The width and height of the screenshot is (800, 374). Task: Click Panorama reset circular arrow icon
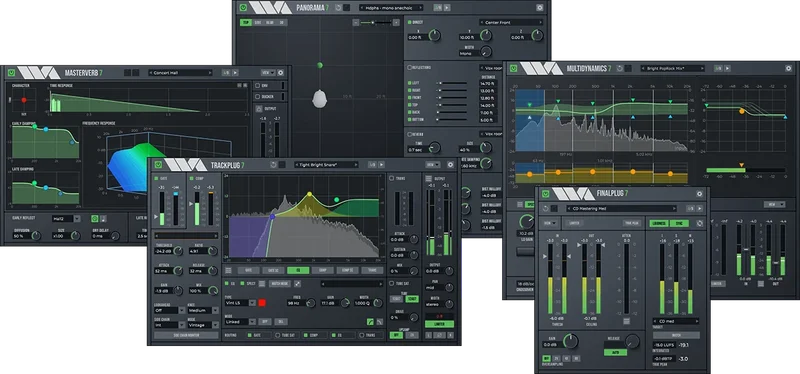click(338, 8)
